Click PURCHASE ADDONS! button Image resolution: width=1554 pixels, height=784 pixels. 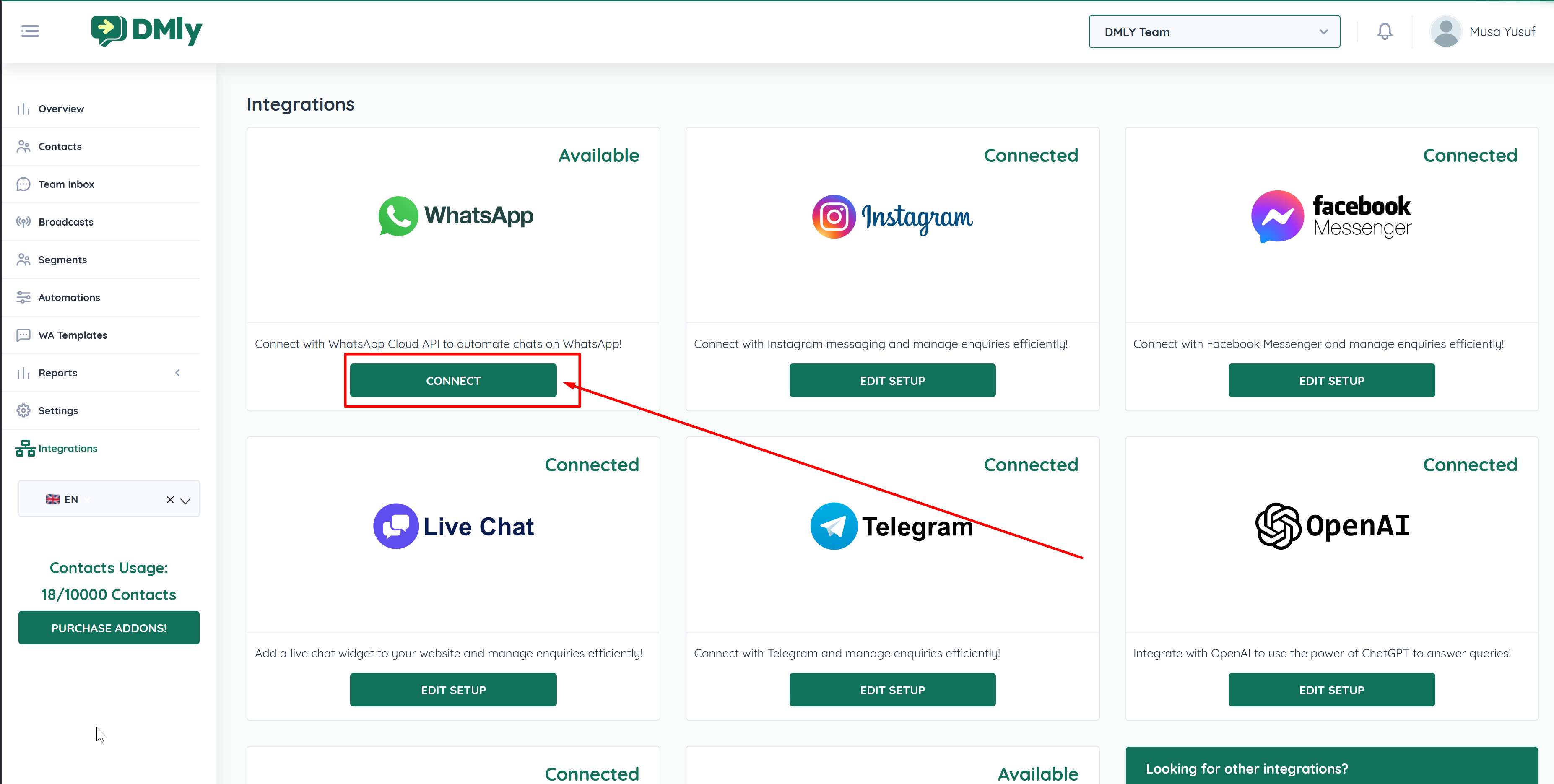click(109, 628)
